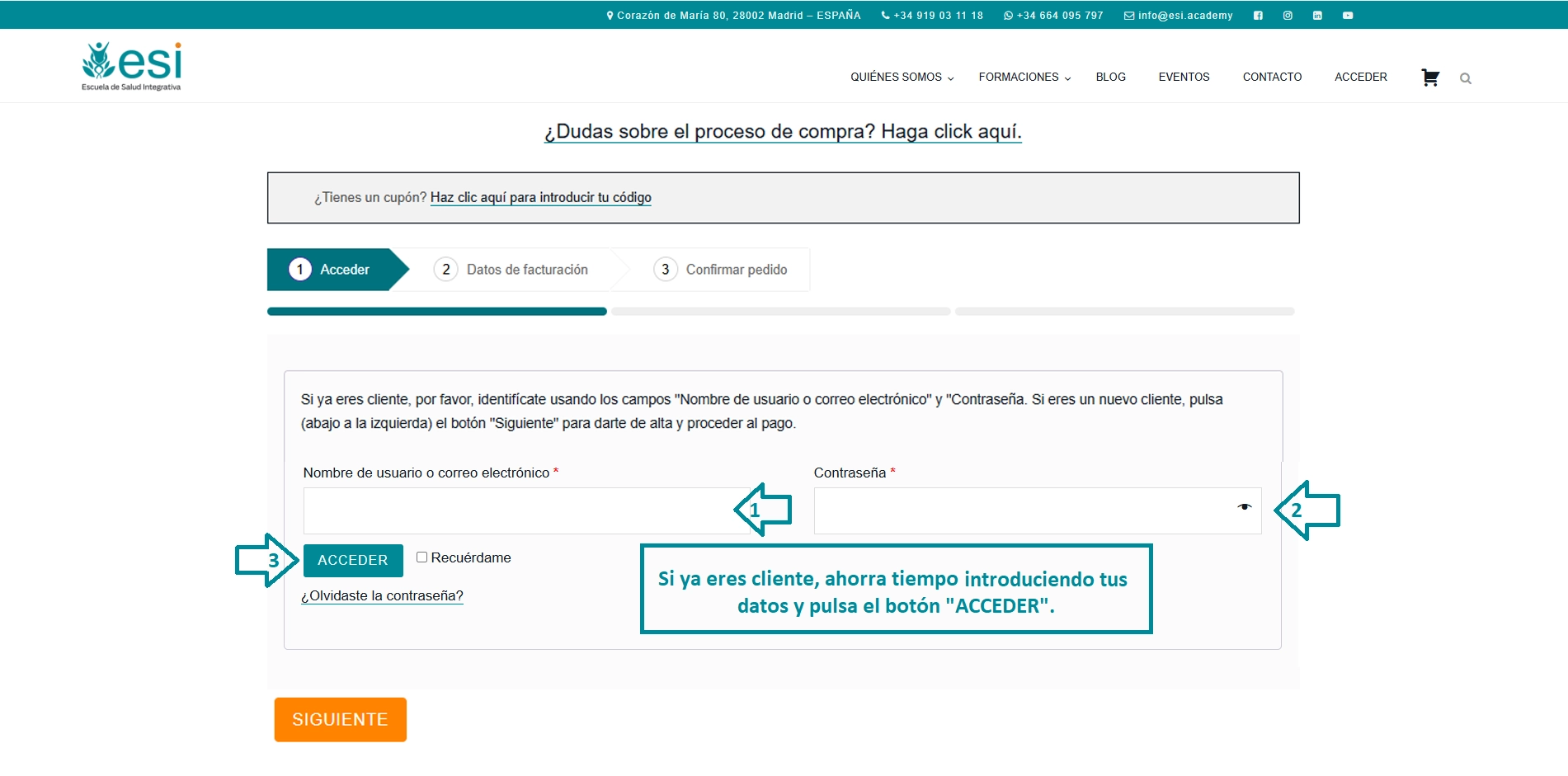Expand the coupon code entry link
1568x776 pixels.
point(540,198)
